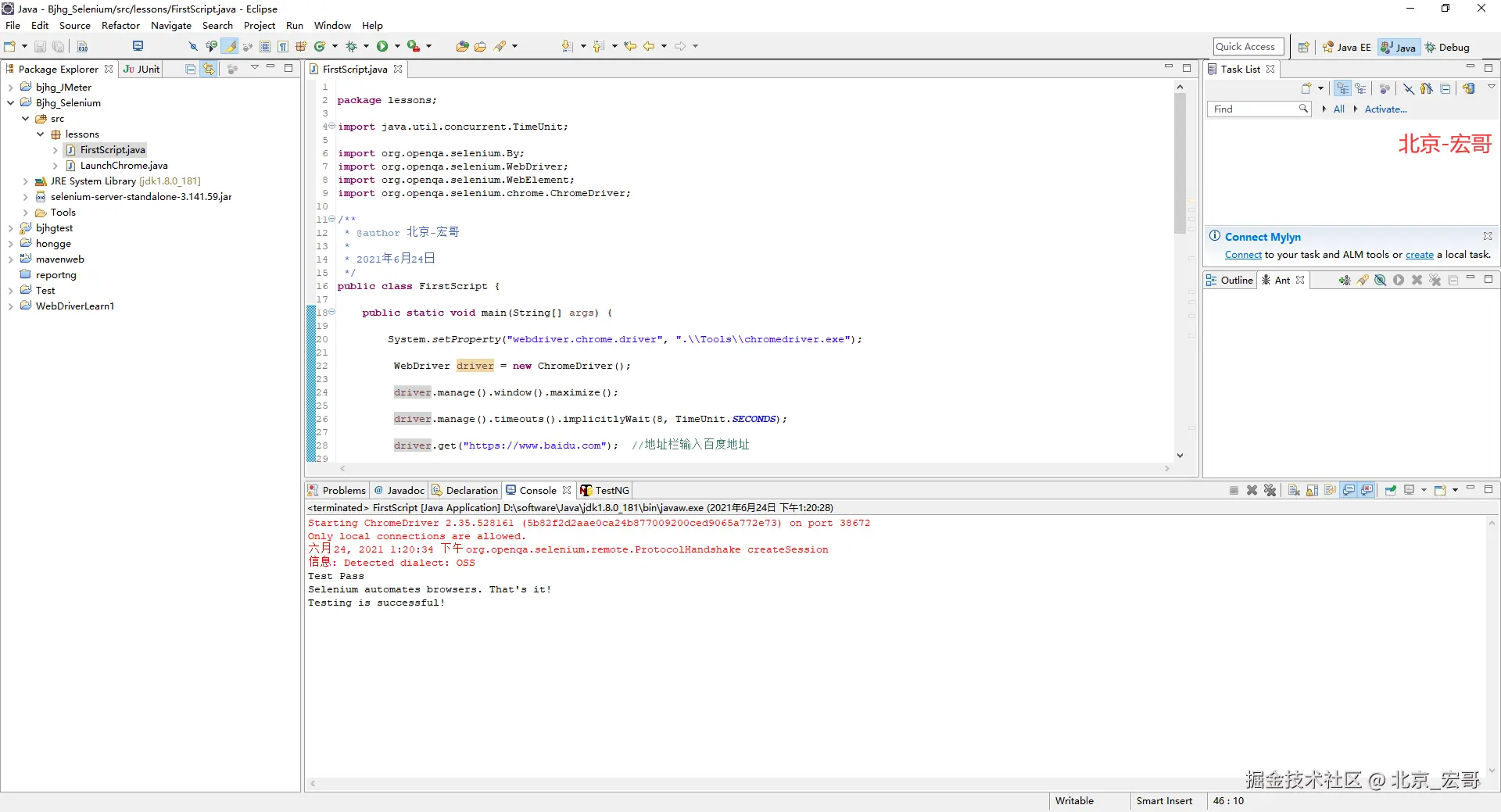Expand the bjhg_JMeter project node
This screenshot has width=1501, height=812.
coord(10,88)
